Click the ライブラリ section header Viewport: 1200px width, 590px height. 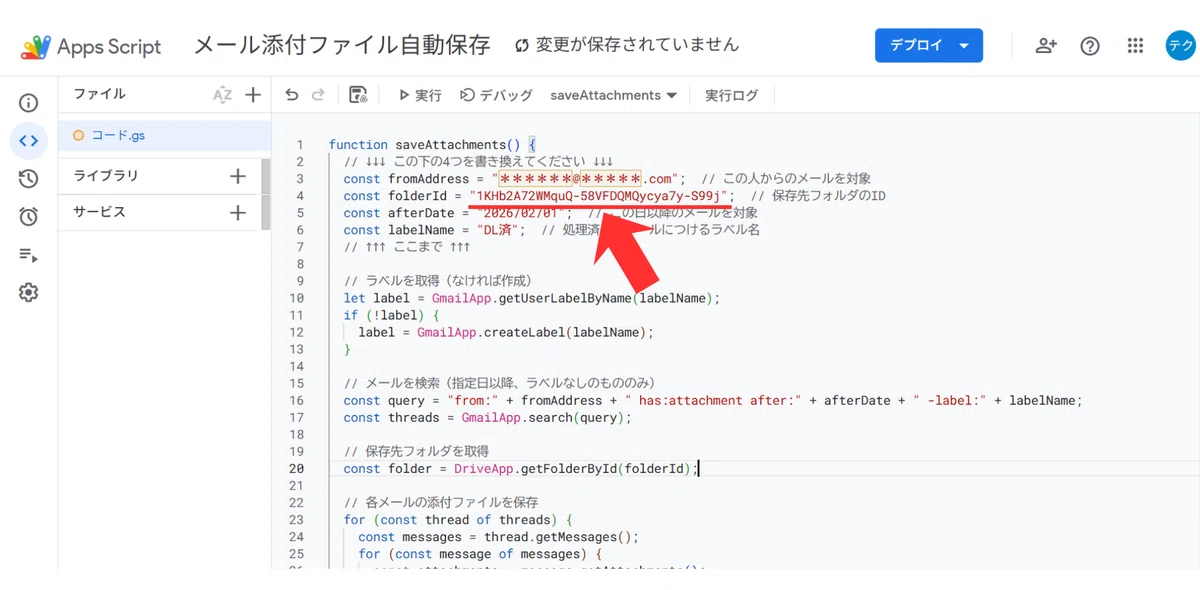pos(106,176)
